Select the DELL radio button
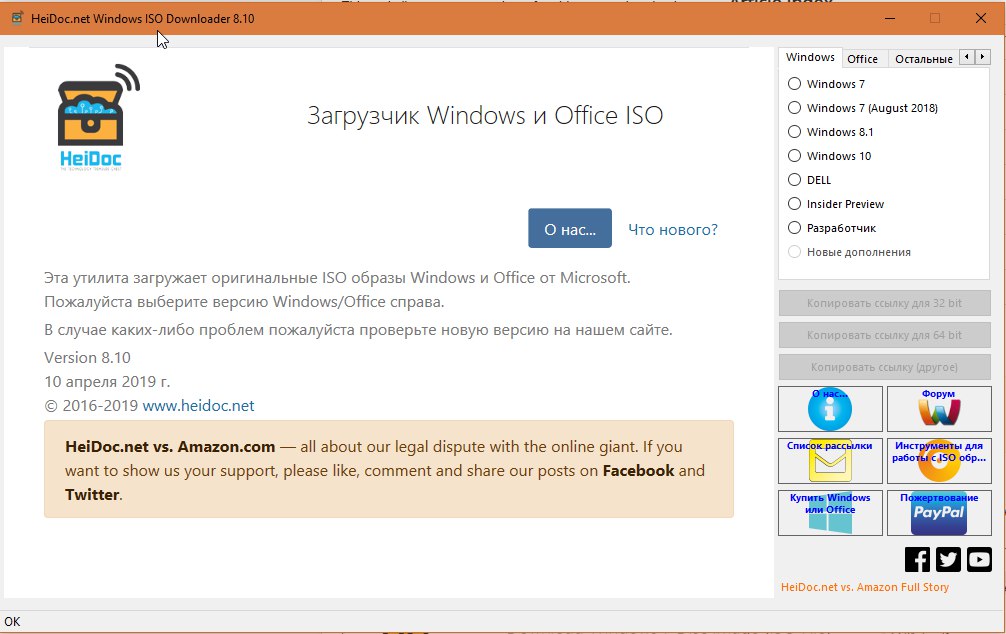The width and height of the screenshot is (1006, 634). (x=794, y=180)
